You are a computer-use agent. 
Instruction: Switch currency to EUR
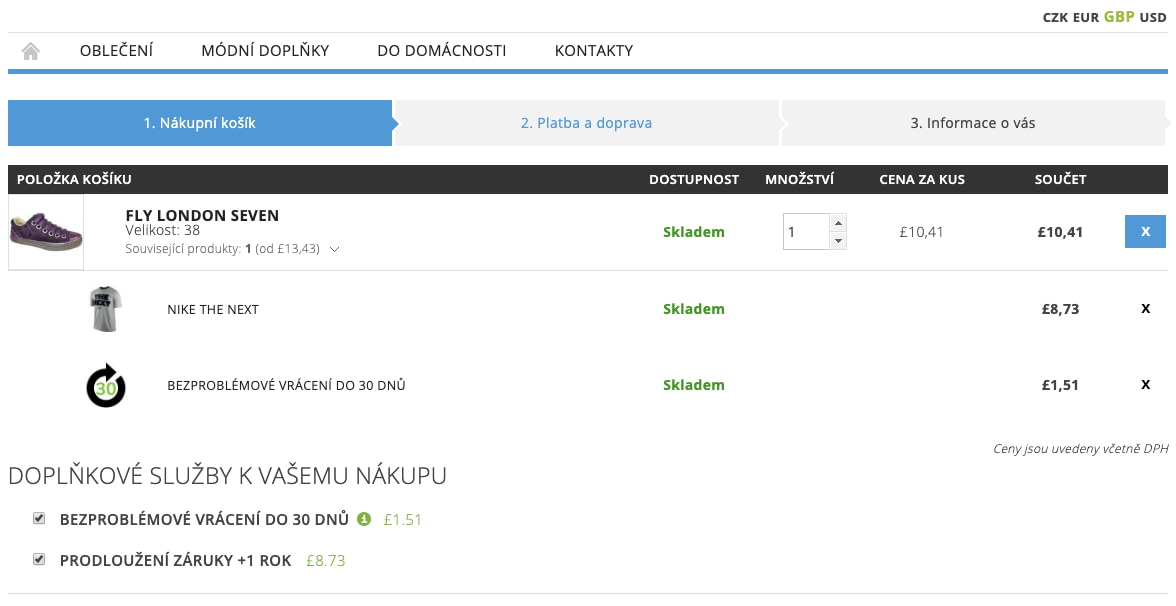[x=1086, y=17]
